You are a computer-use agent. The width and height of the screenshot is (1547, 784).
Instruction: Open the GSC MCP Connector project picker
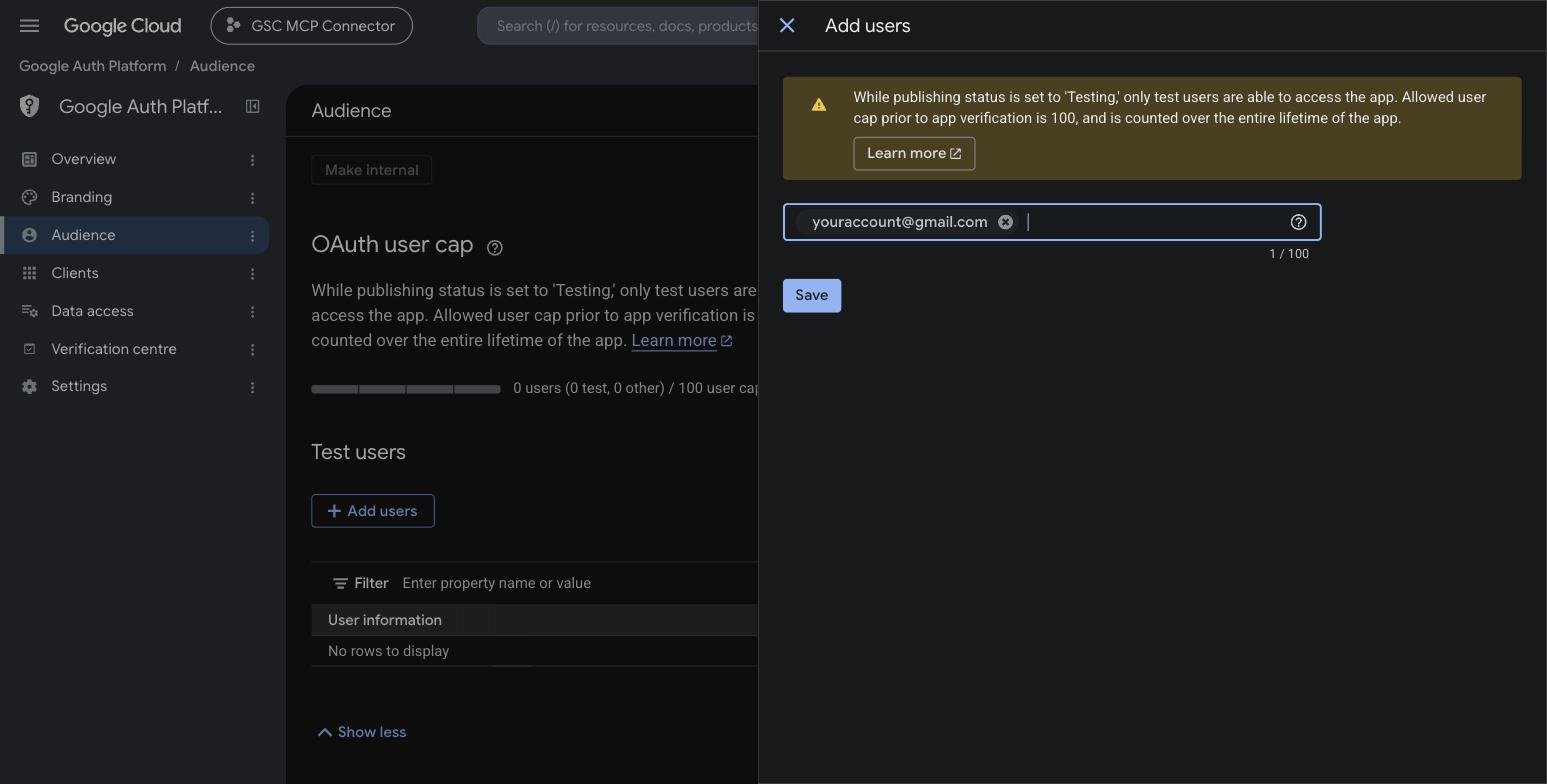click(311, 26)
